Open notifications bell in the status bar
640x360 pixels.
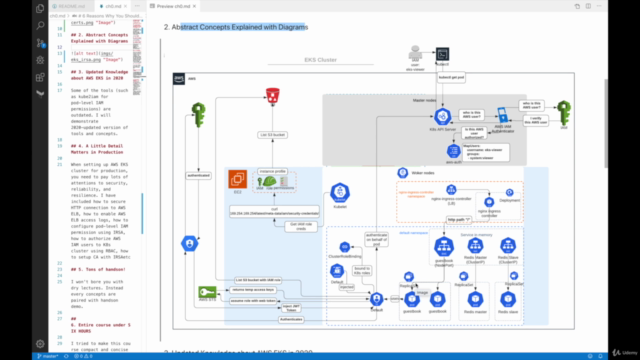click(x=600, y=356)
